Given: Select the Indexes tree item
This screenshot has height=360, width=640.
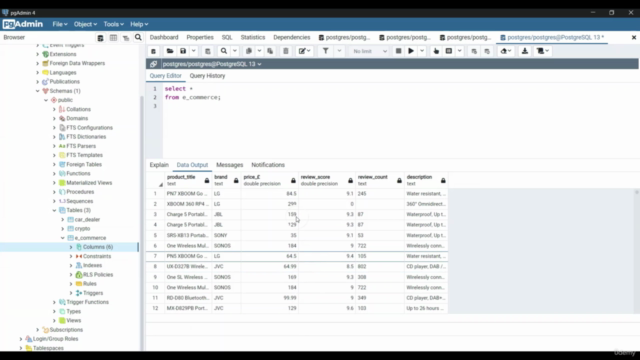Looking at the screenshot, I should (92, 265).
